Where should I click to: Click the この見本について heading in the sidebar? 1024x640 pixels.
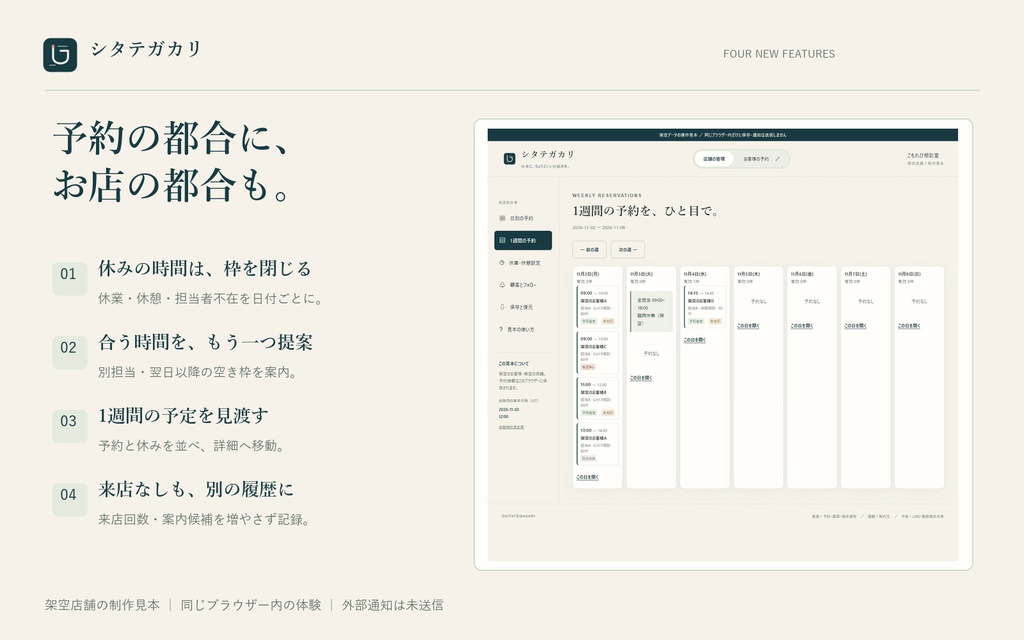(x=514, y=364)
